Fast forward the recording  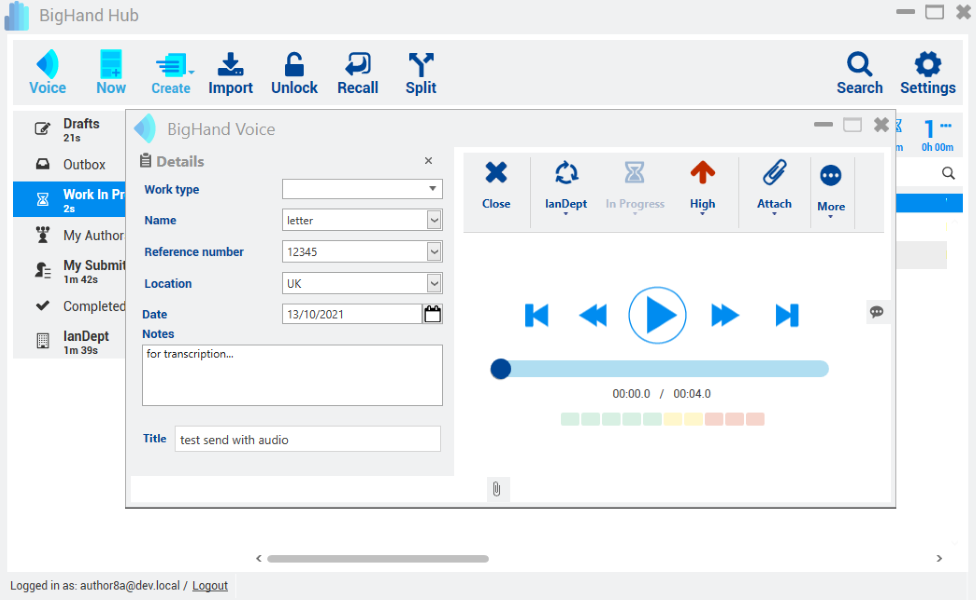(725, 315)
